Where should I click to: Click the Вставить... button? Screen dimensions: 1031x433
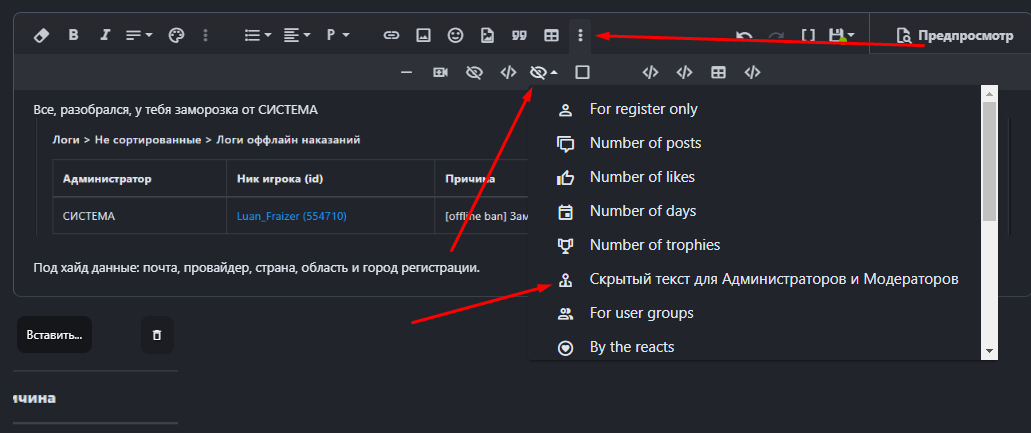[54, 335]
